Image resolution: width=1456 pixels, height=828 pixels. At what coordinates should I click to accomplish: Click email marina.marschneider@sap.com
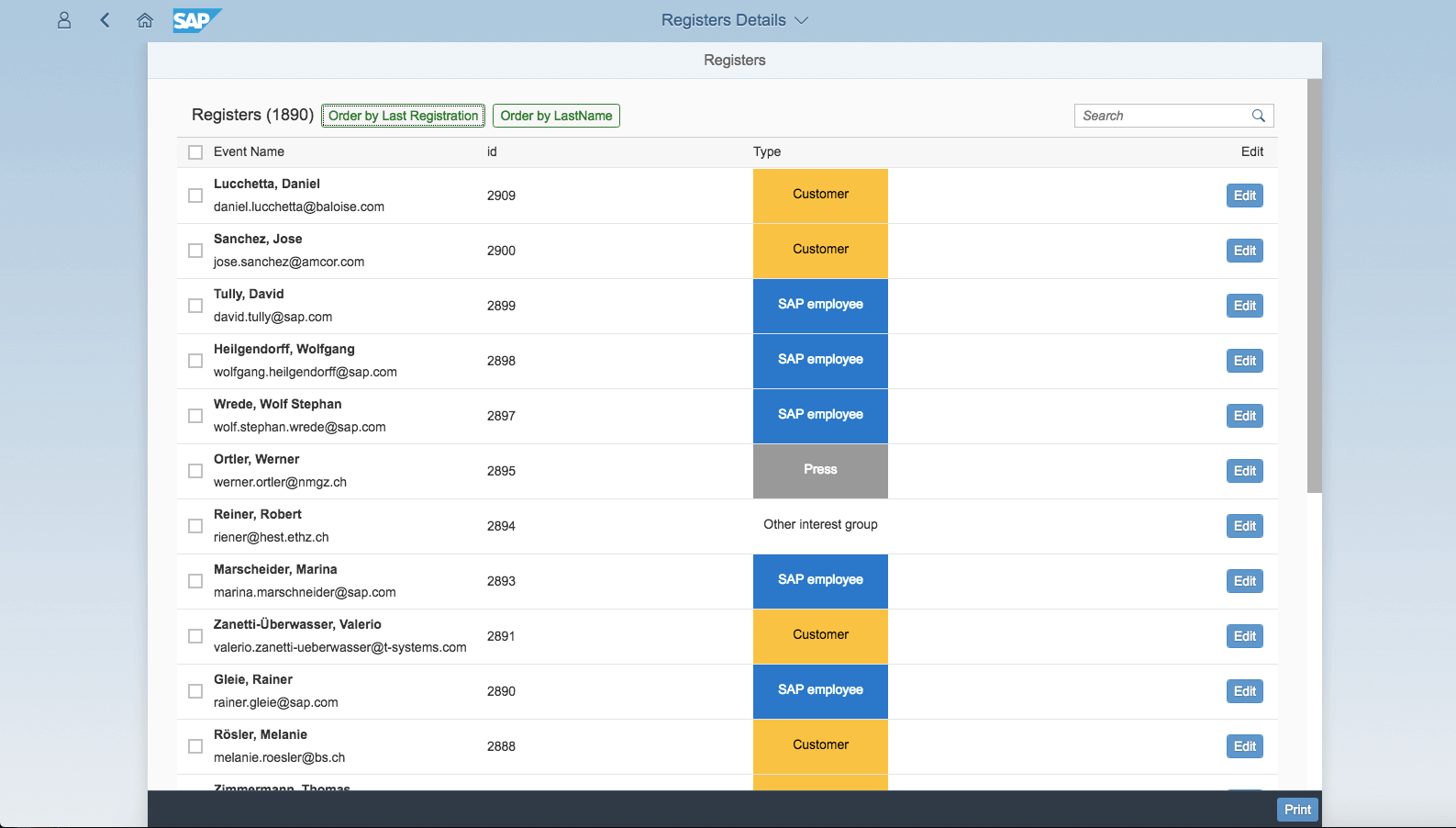[305, 592]
